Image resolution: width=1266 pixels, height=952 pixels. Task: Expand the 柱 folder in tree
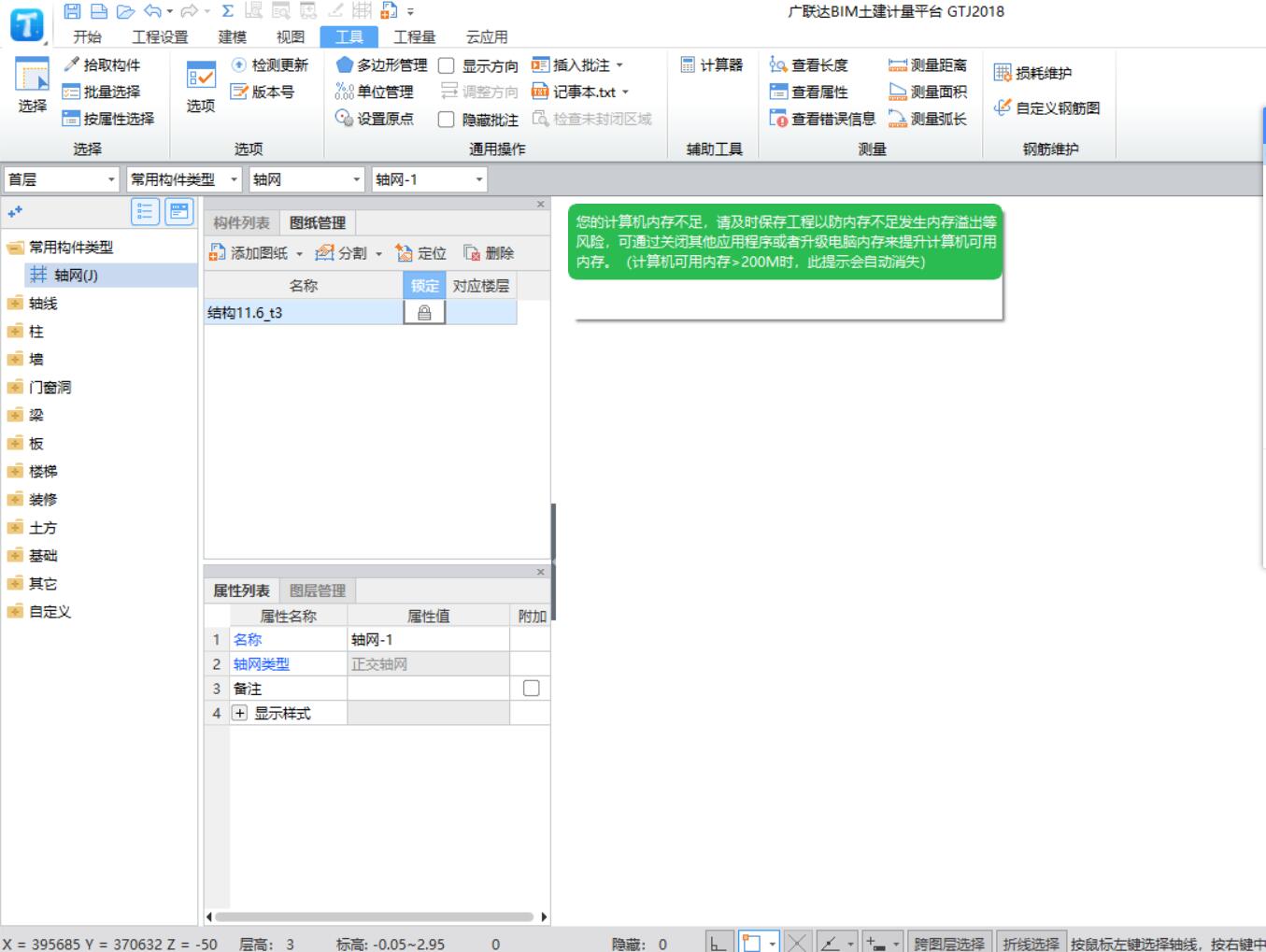(x=15, y=332)
